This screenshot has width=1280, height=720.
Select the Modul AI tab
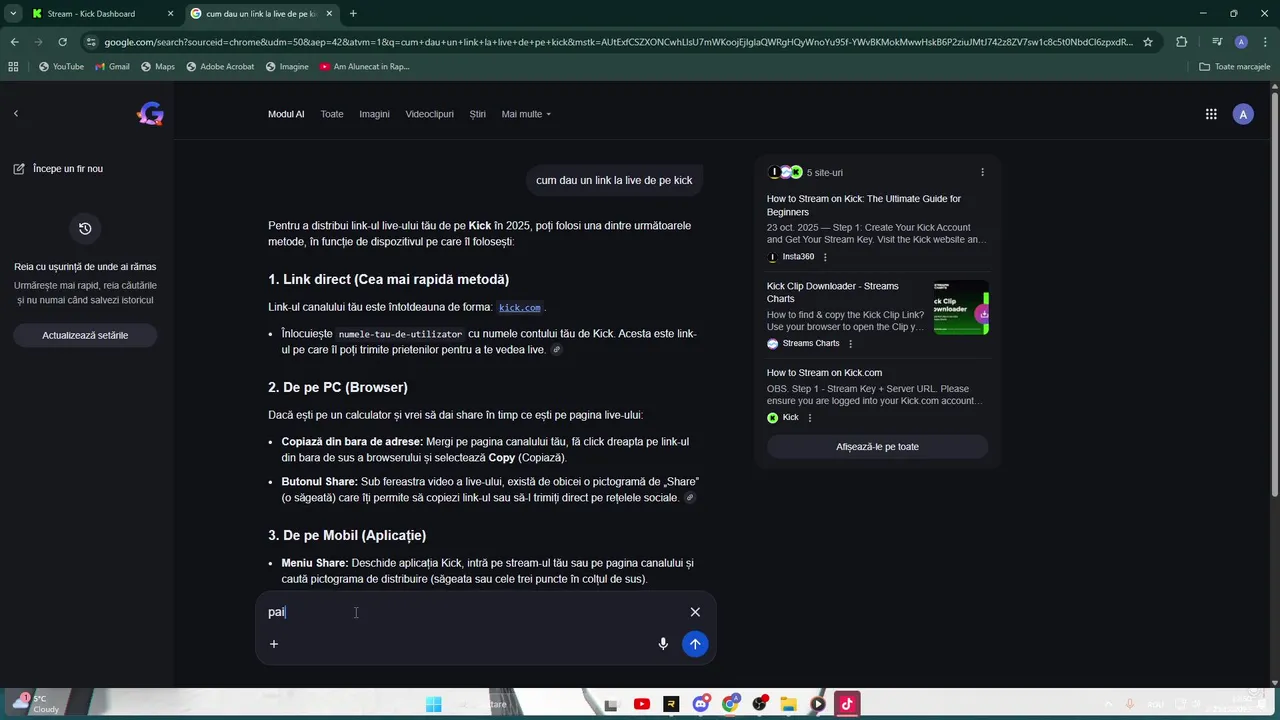[x=286, y=114]
